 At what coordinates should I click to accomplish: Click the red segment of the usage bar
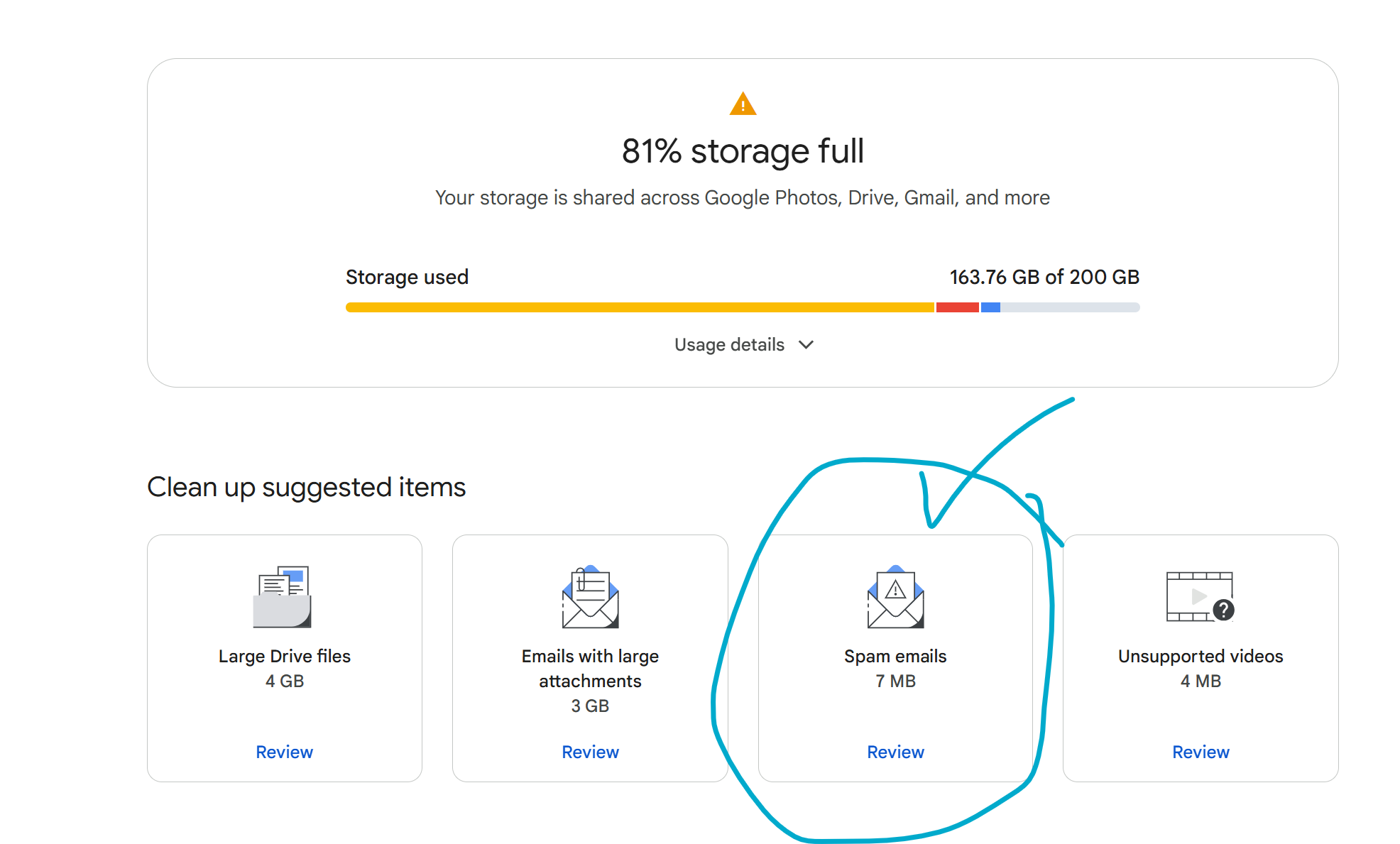(957, 307)
